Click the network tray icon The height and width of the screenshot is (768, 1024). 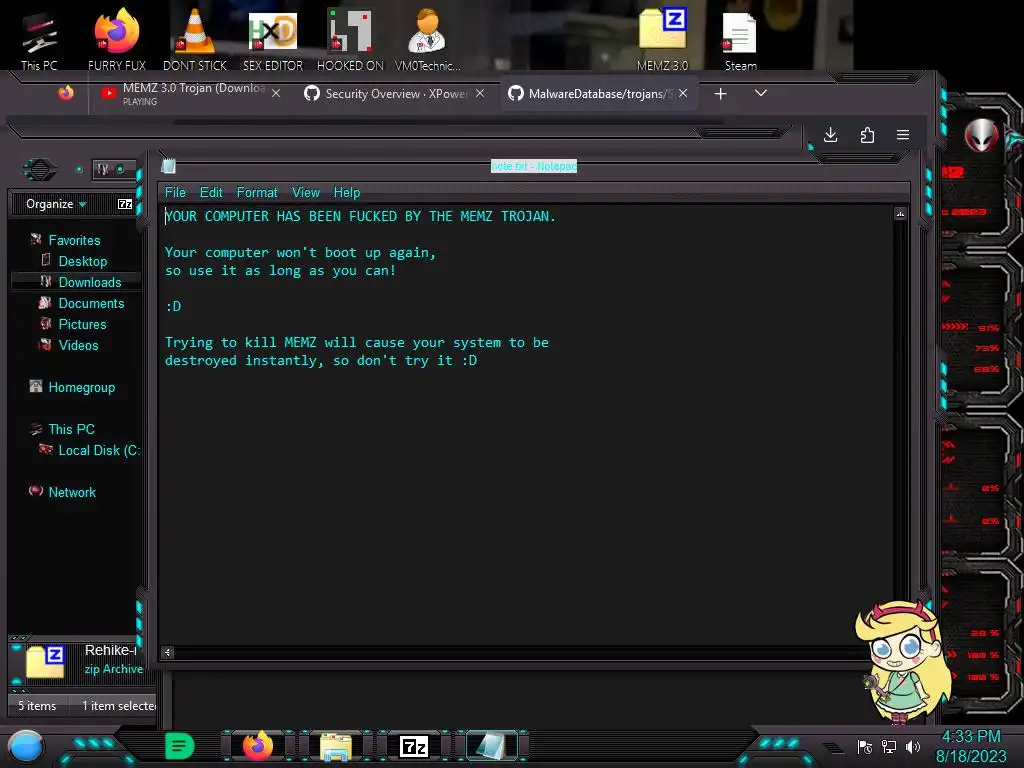pyautogui.click(x=889, y=747)
